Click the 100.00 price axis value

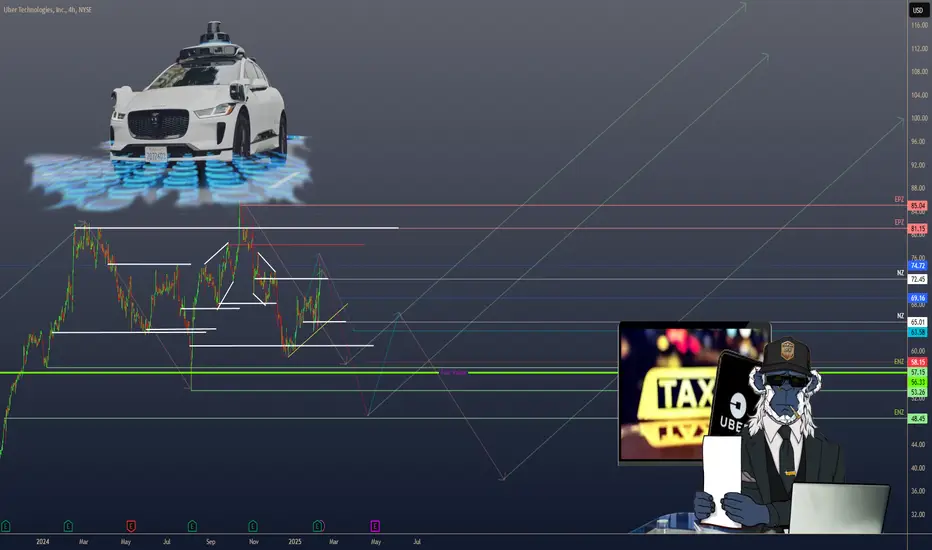click(x=919, y=118)
